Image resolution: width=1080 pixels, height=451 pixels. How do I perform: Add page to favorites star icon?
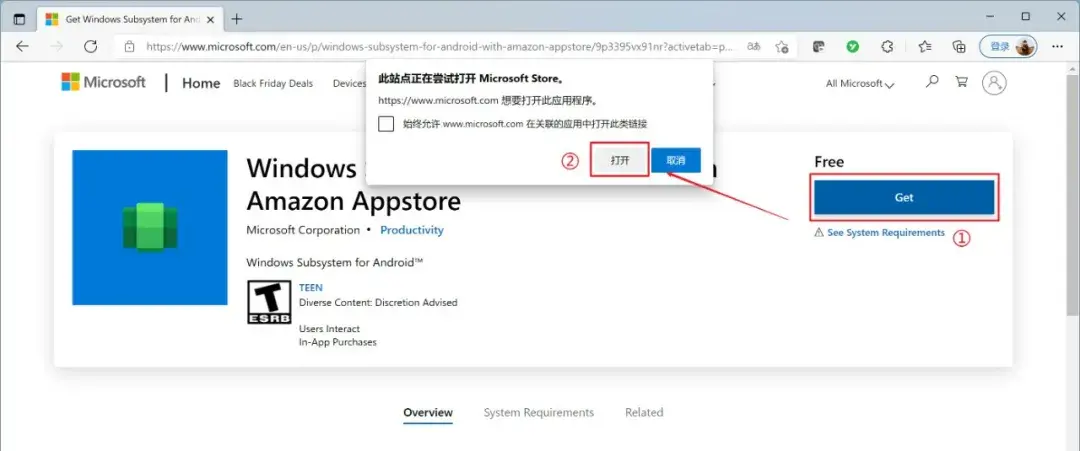click(781, 47)
